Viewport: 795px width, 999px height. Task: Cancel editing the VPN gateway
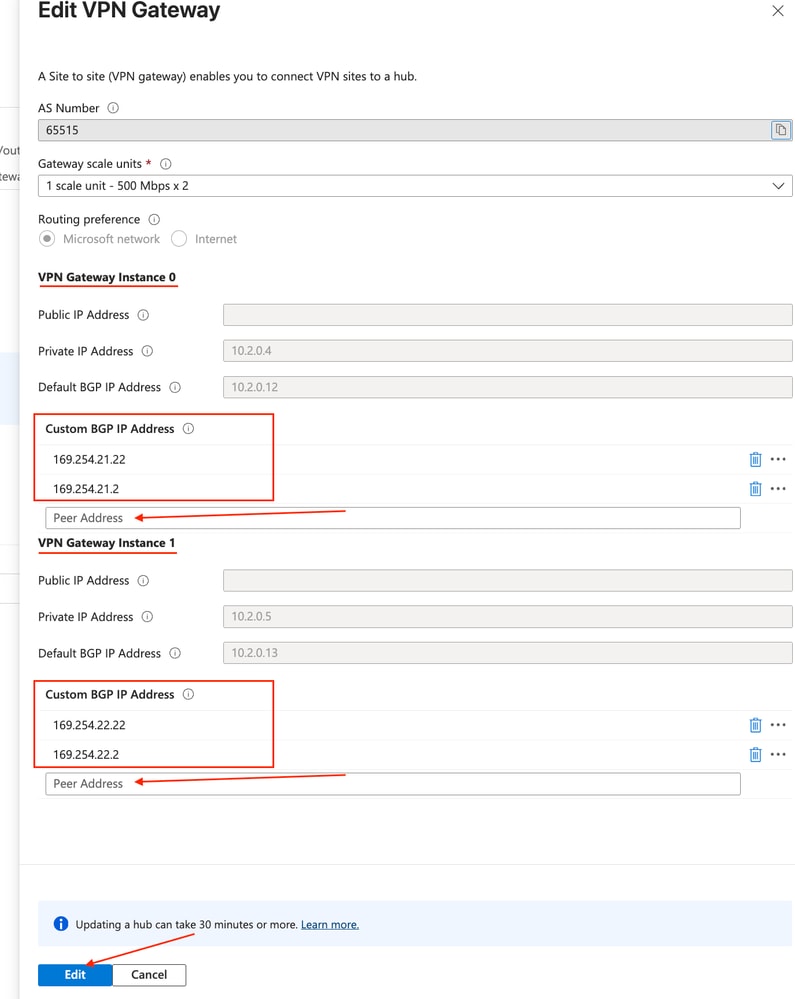pyautogui.click(x=149, y=975)
